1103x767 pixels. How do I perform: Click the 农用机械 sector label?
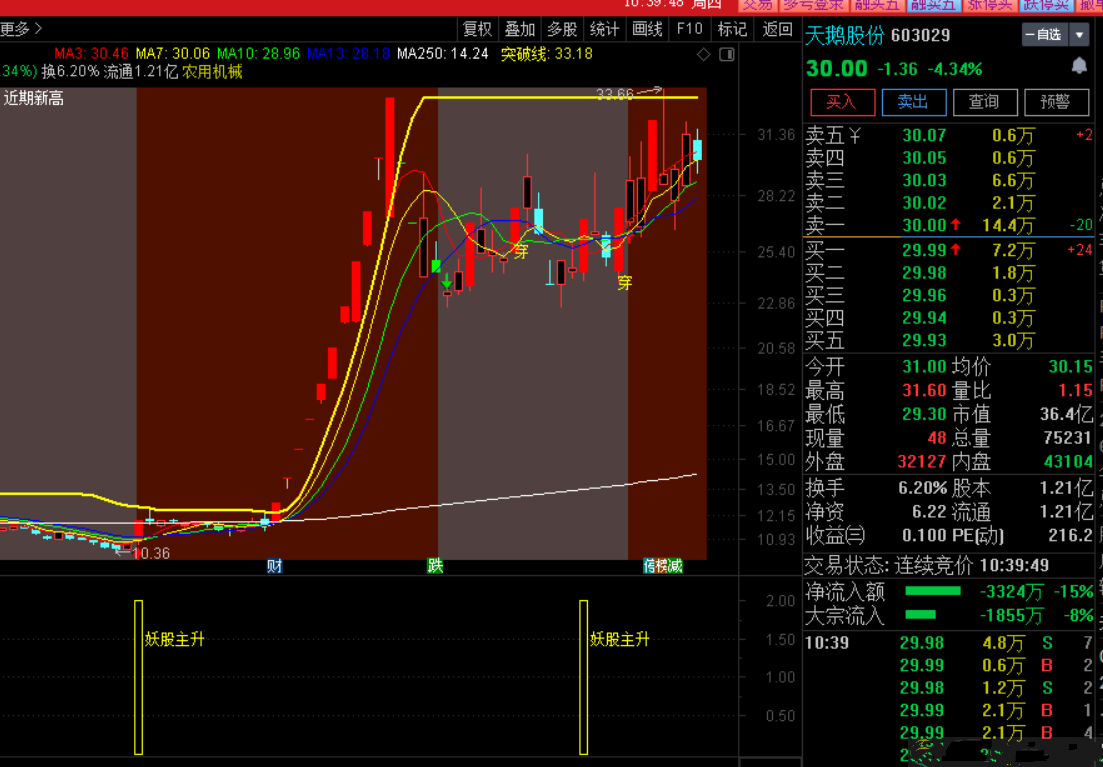click(212, 72)
